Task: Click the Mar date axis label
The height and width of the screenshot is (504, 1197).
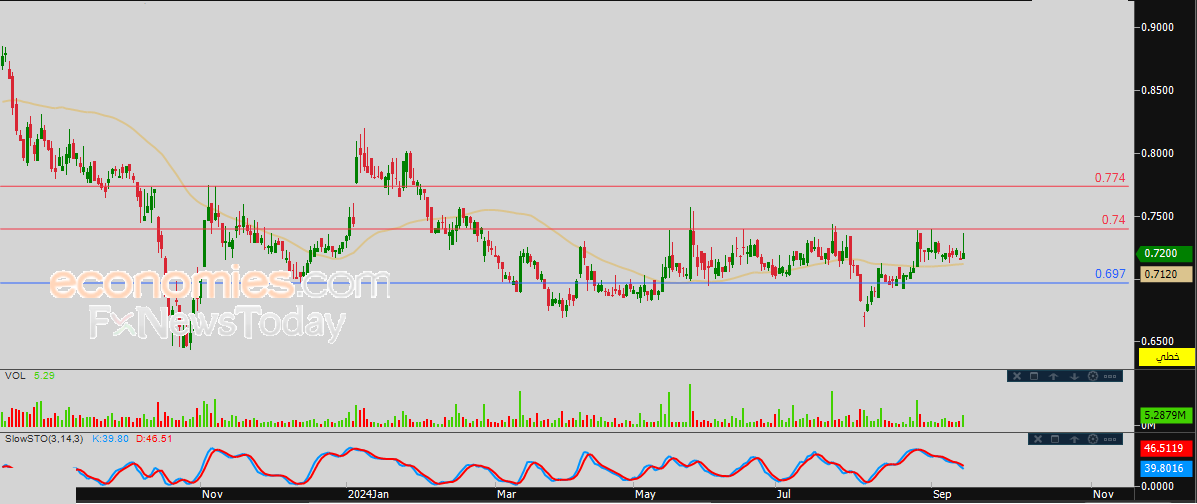Action: point(507,495)
